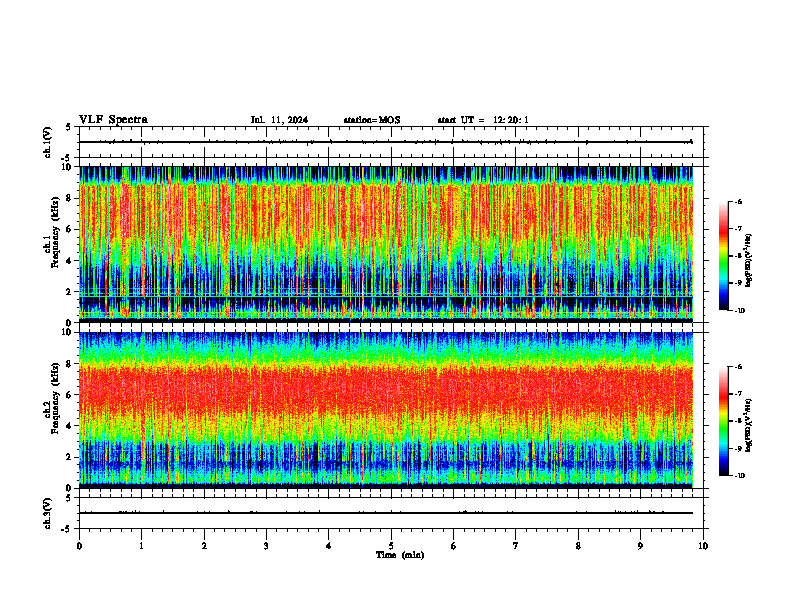792x612 pixels.
Task: Click the ch.3(V) axis label
Action: [x=47, y=513]
